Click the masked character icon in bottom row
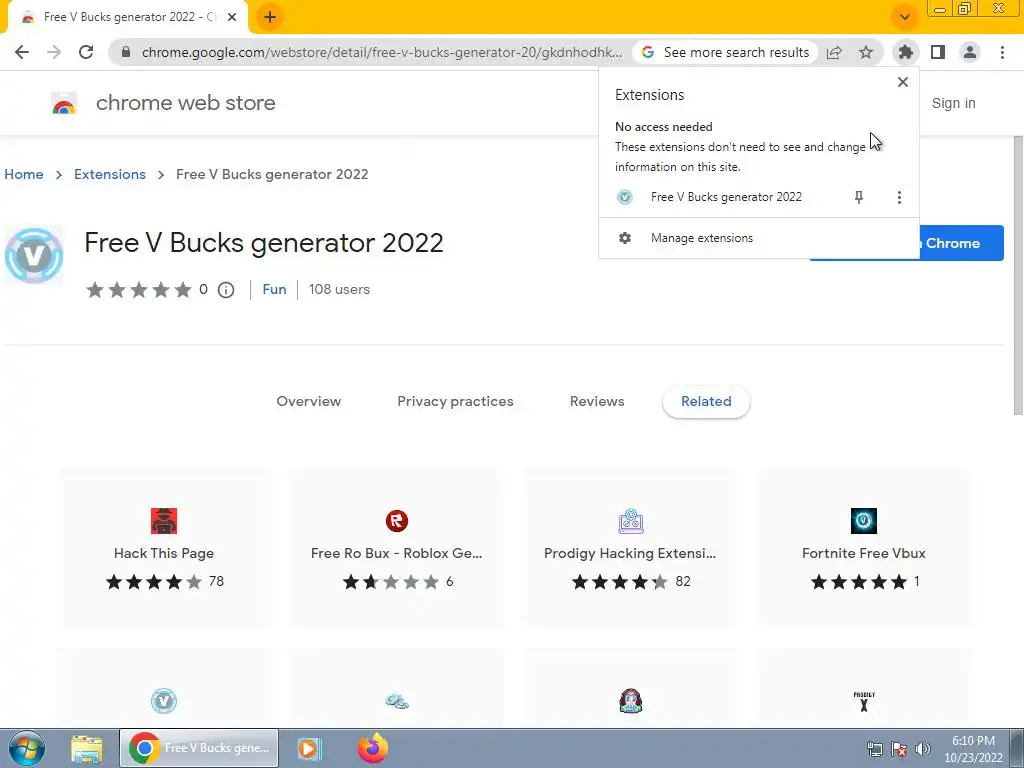The image size is (1024, 768). [x=630, y=701]
